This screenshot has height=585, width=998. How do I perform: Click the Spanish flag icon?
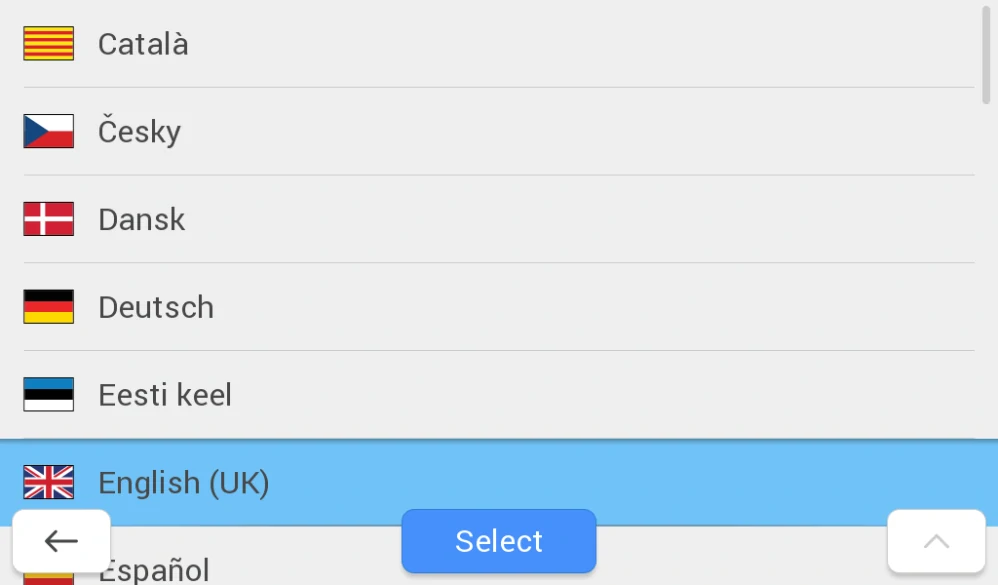(x=48, y=577)
